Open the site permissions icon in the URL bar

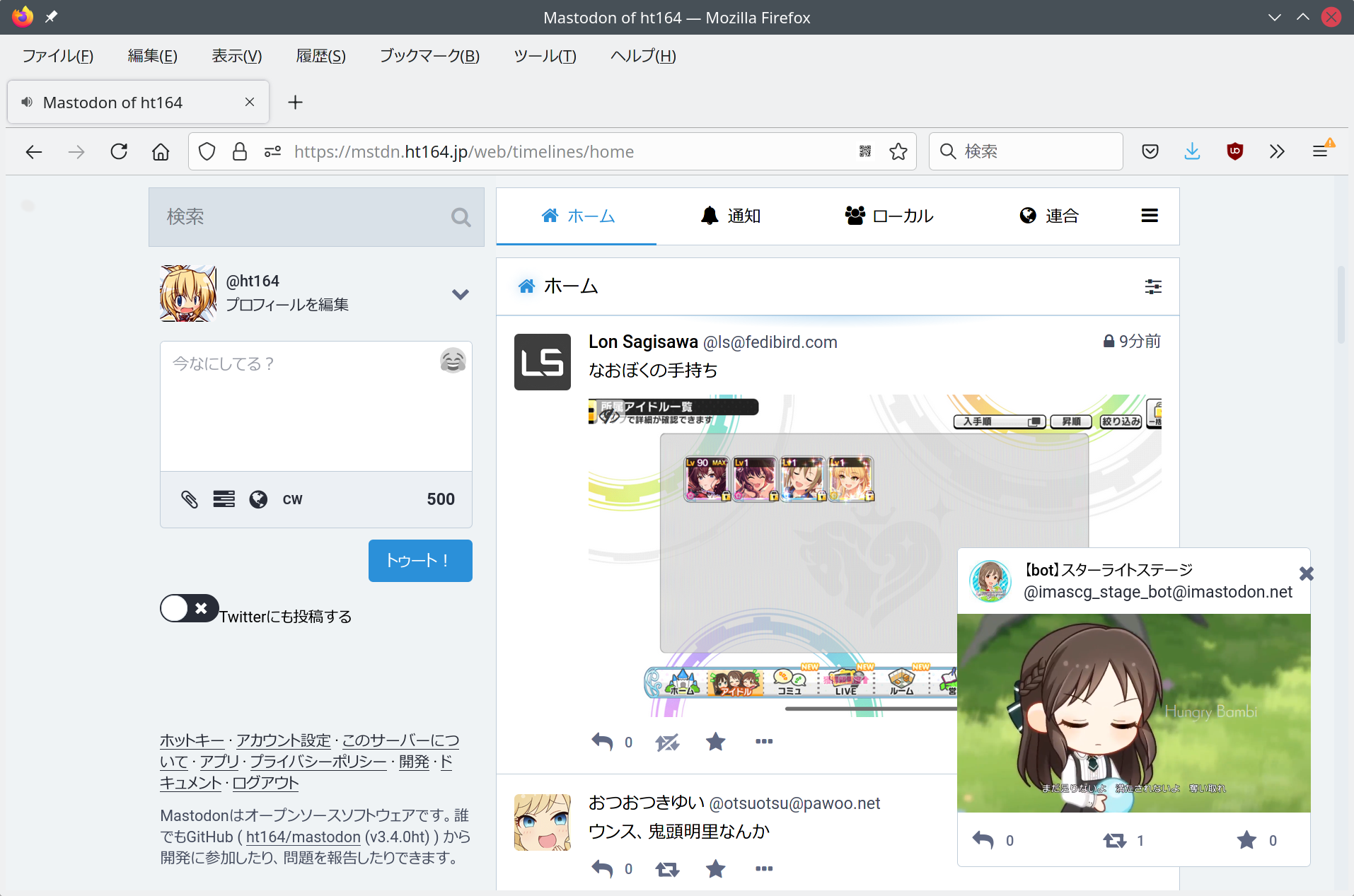272,151
